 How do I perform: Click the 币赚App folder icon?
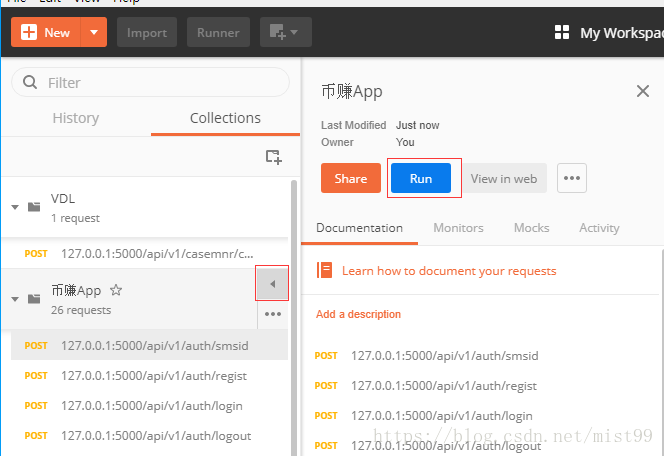(x=34, y=299)
